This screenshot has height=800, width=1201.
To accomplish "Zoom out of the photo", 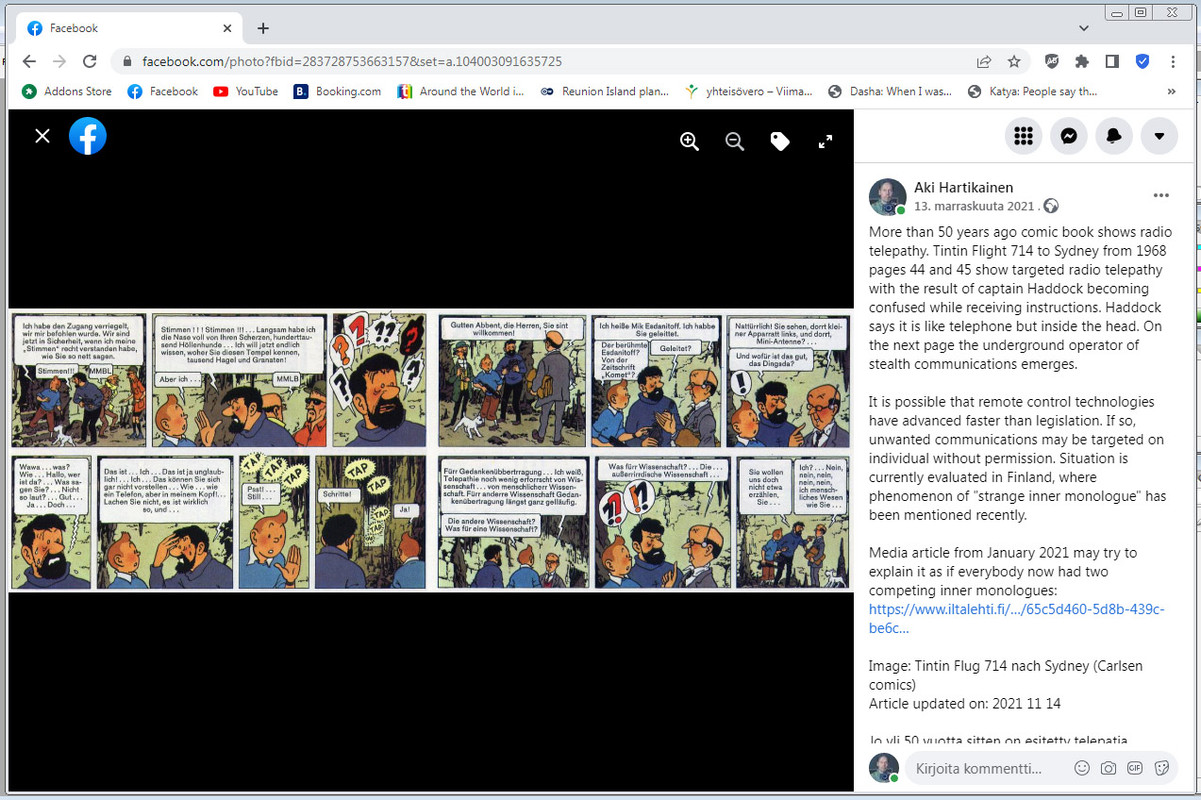I will pos(735,142).
